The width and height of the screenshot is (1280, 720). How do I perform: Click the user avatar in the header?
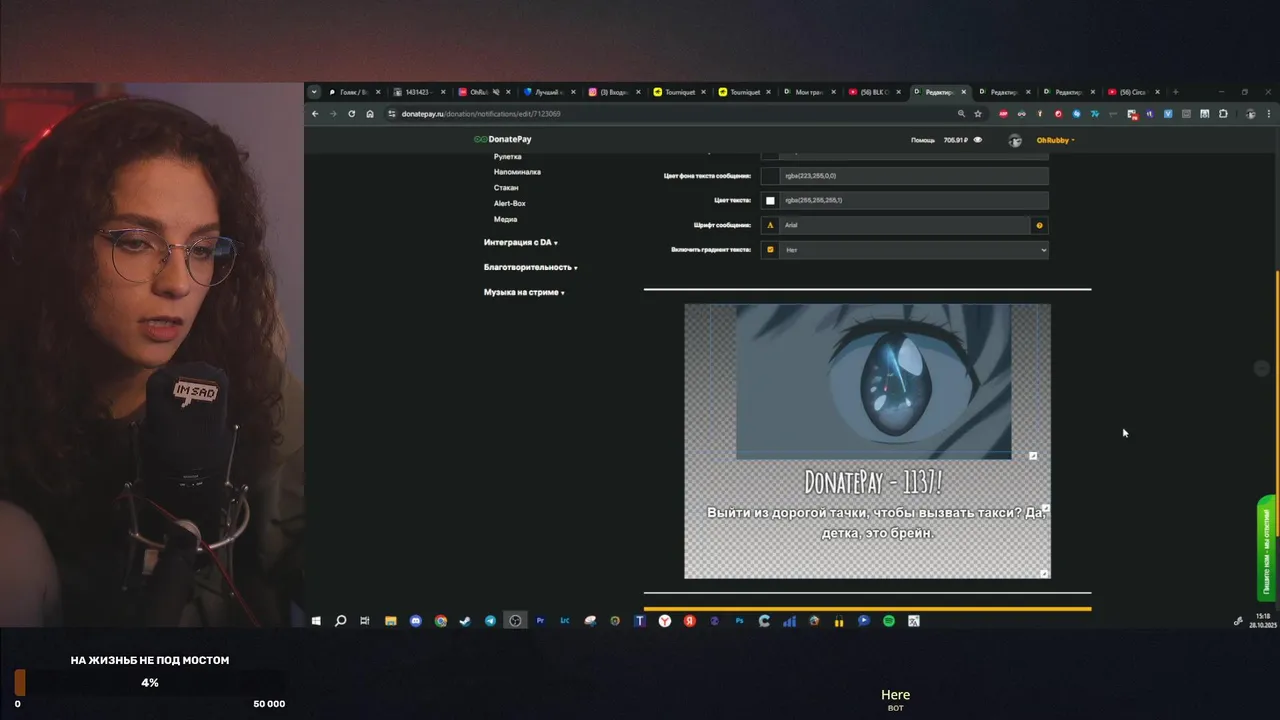point(1015,140)
